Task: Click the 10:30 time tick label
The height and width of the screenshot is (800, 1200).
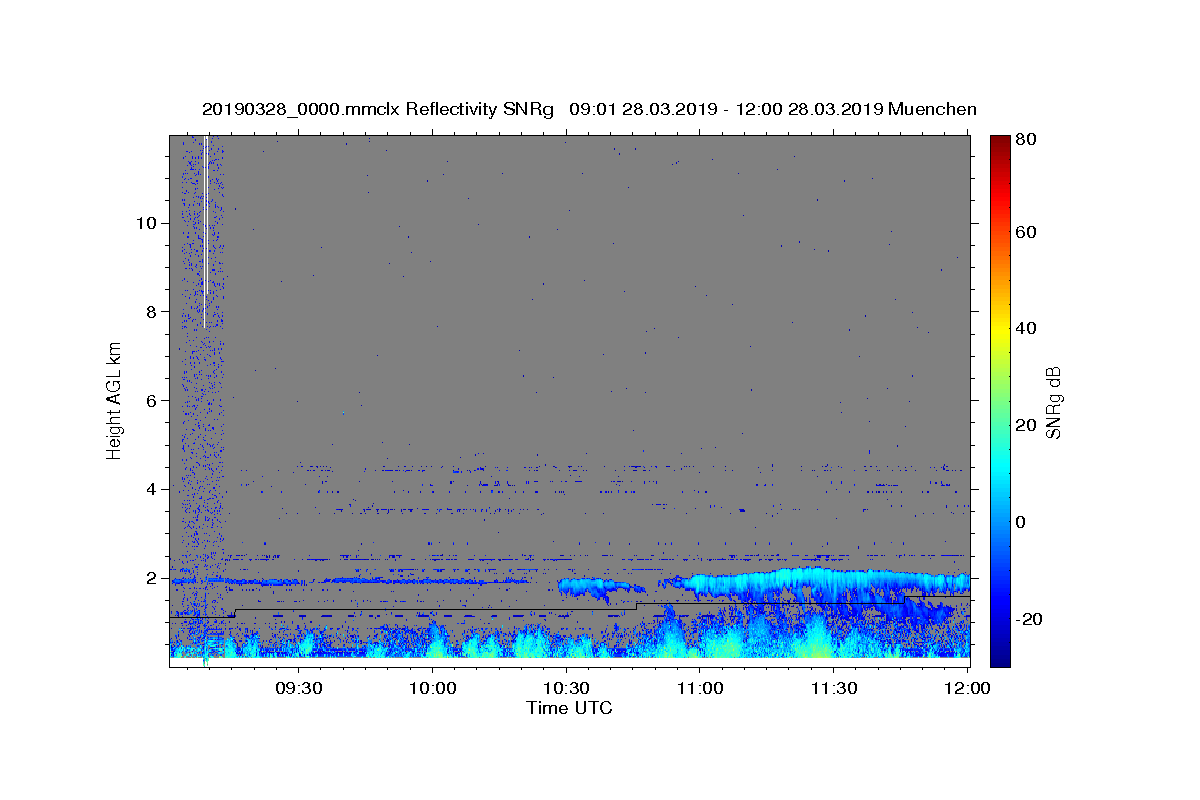Action: 566,688
